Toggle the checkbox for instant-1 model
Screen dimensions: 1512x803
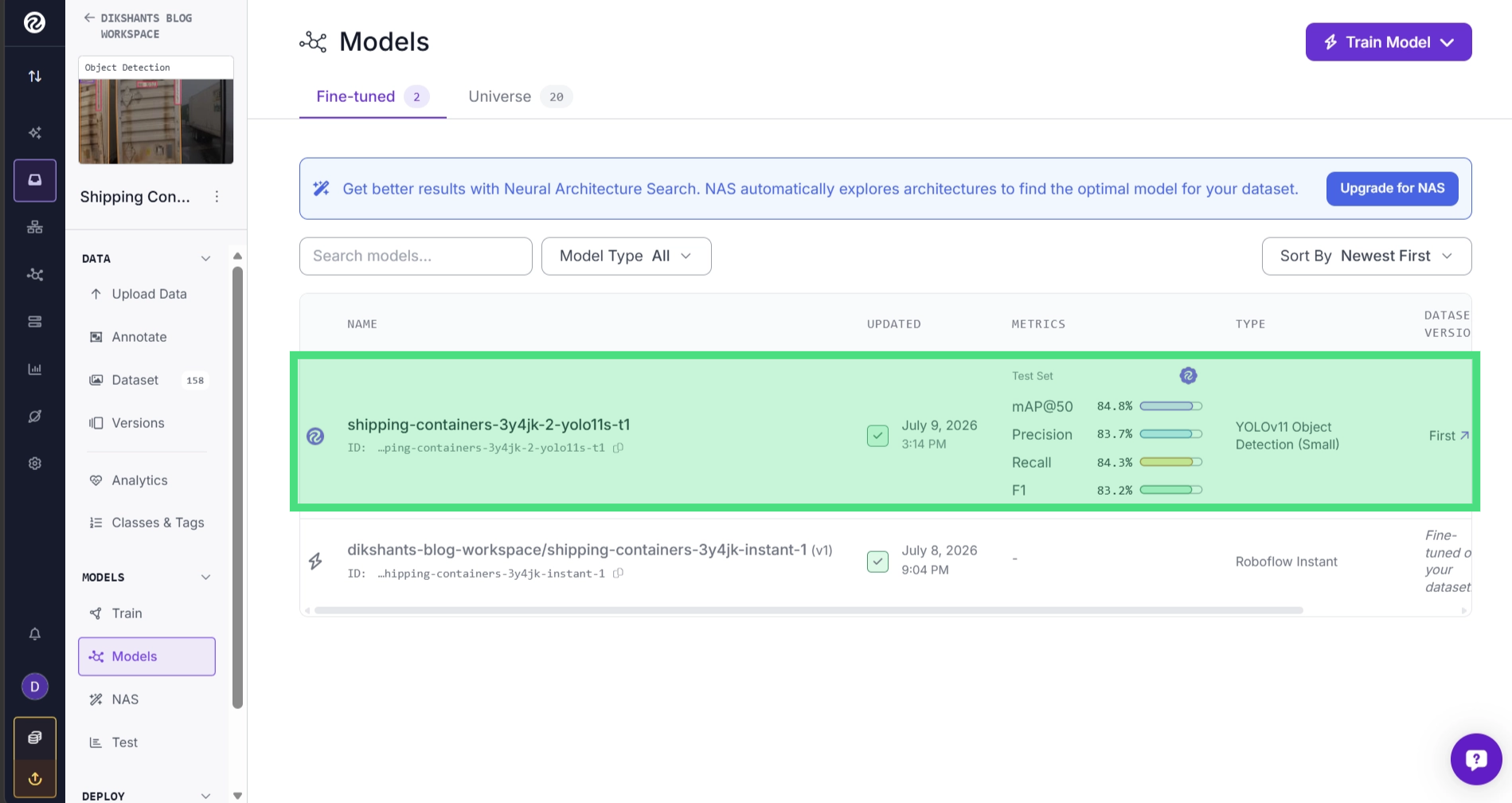(877, 562)
